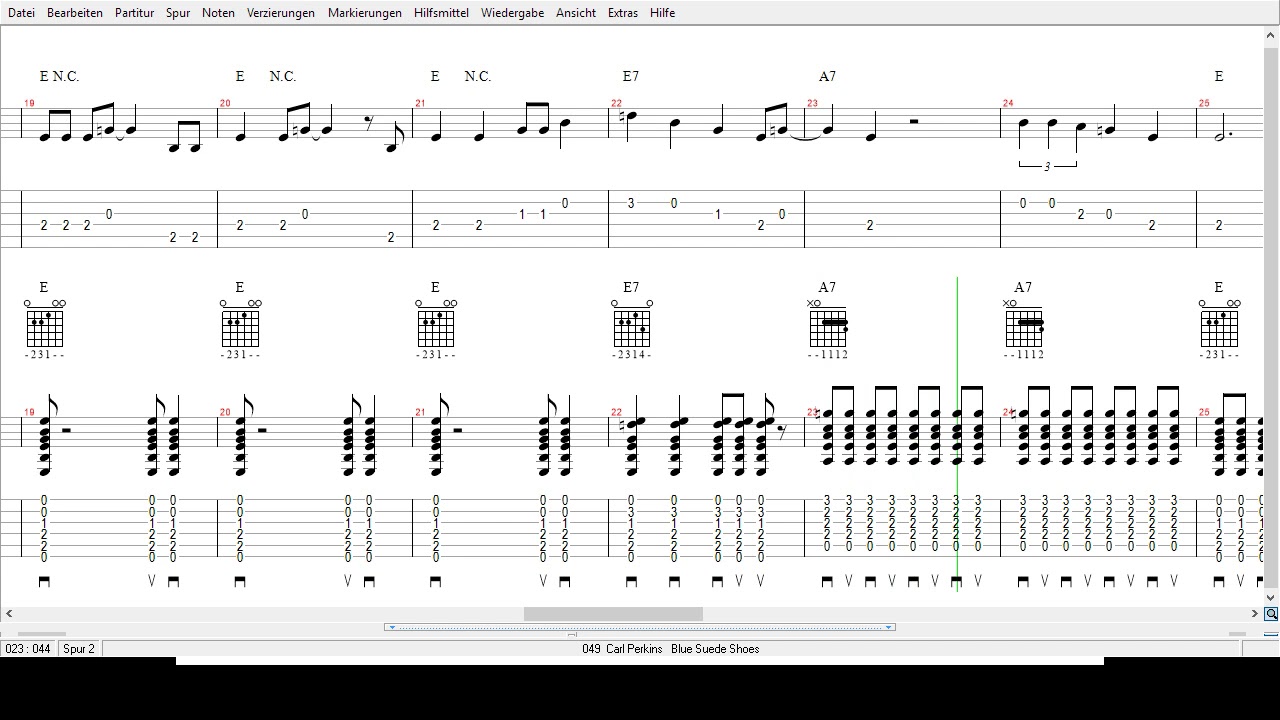The image size is (1280, 720).
Task: Open the Datei menu
Action: pyautogui.click(x=21, y=13)
